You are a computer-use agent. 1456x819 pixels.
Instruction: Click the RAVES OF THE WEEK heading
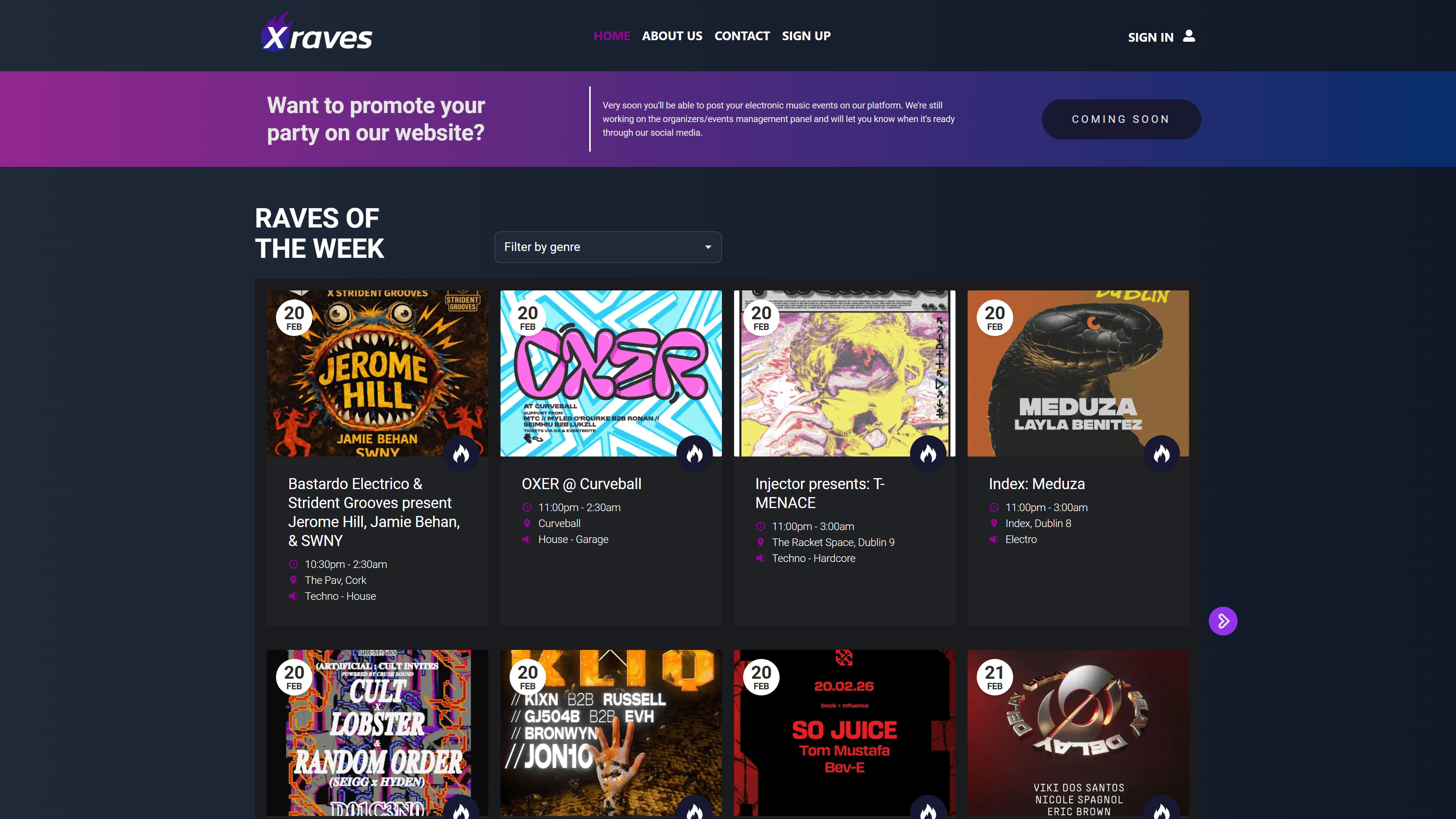[x=319, y=233]
